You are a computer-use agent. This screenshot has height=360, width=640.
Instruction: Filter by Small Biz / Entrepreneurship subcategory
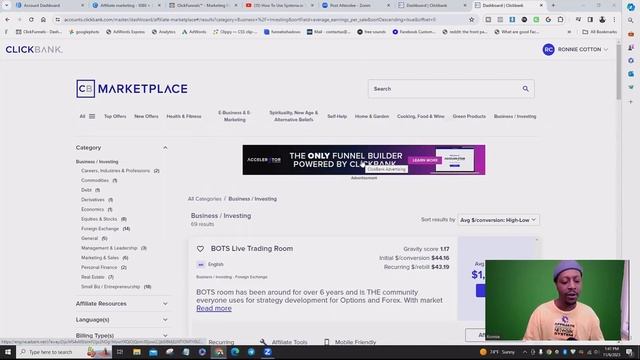(x=111, y=287)
